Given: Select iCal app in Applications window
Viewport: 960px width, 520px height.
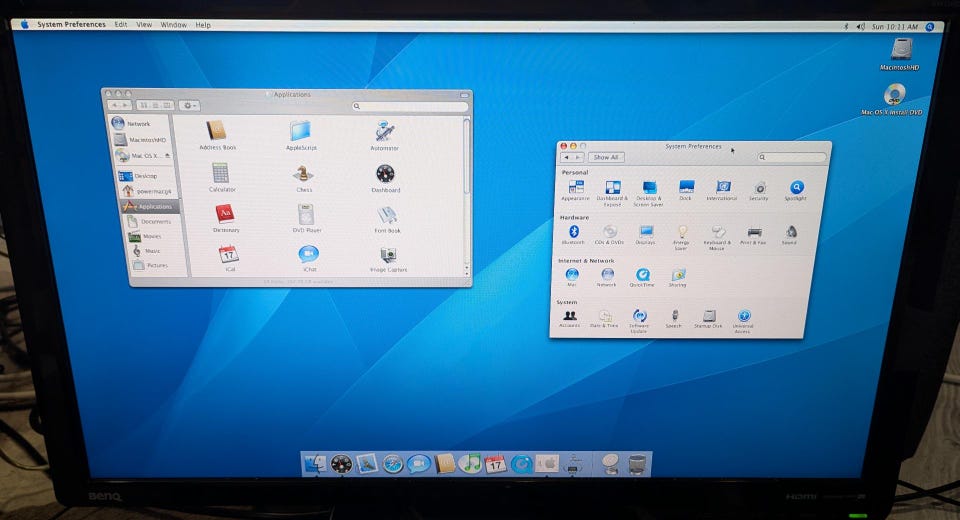Looking at the screenshot, I should (x=229, y=258).
